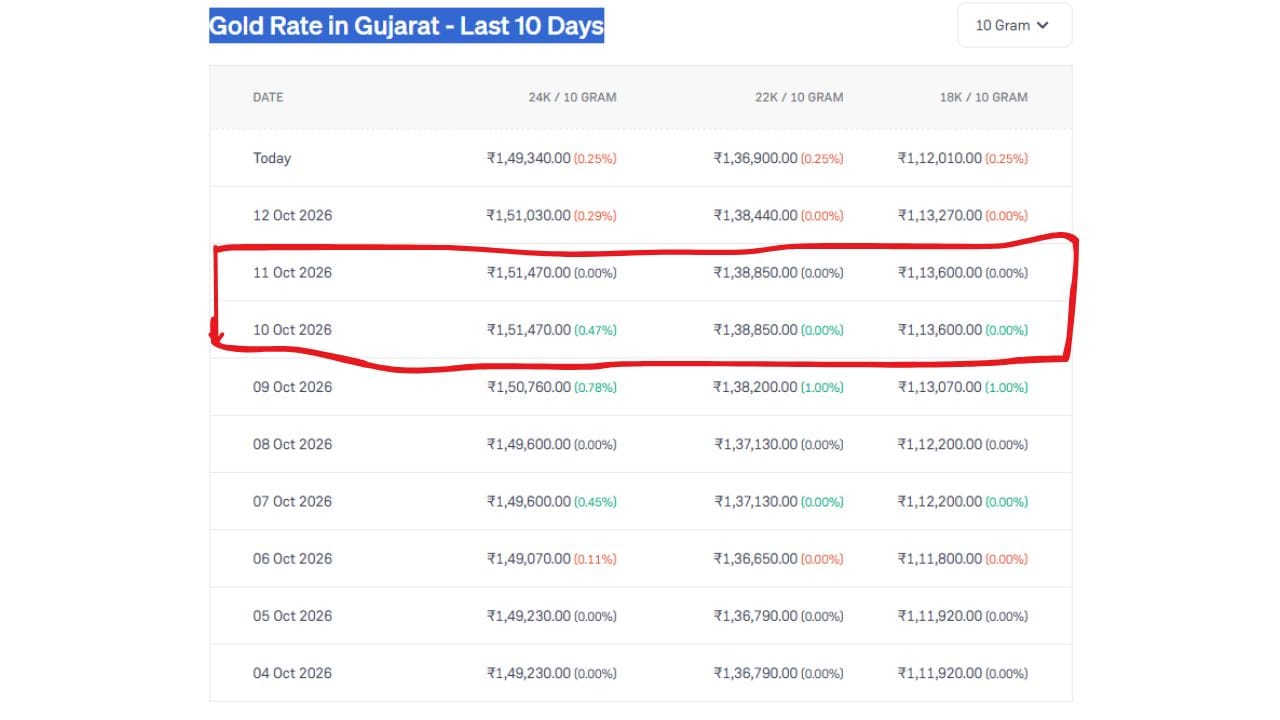This screenshot has width=1280, height=720.
Task: Click the 24K / 10 GRAM column header
Action: click(572, 97)
